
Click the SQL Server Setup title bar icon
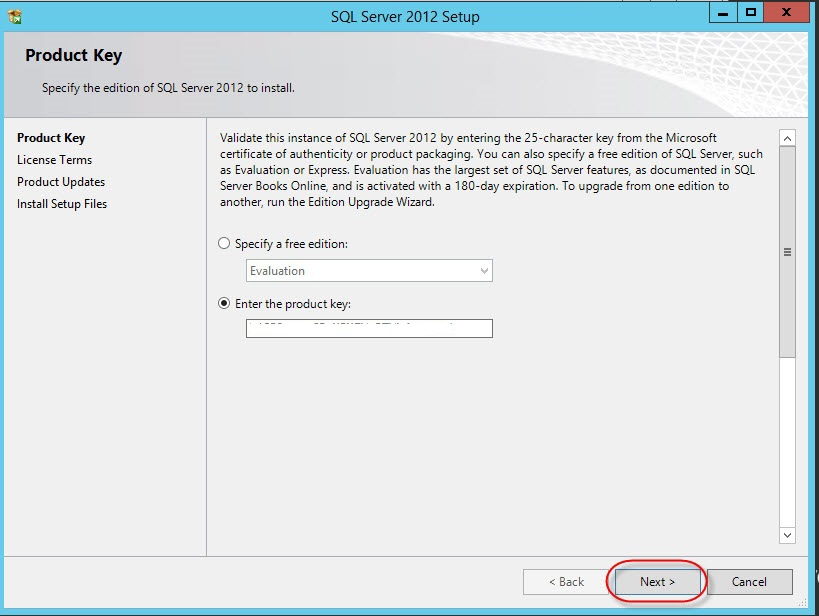14,16
